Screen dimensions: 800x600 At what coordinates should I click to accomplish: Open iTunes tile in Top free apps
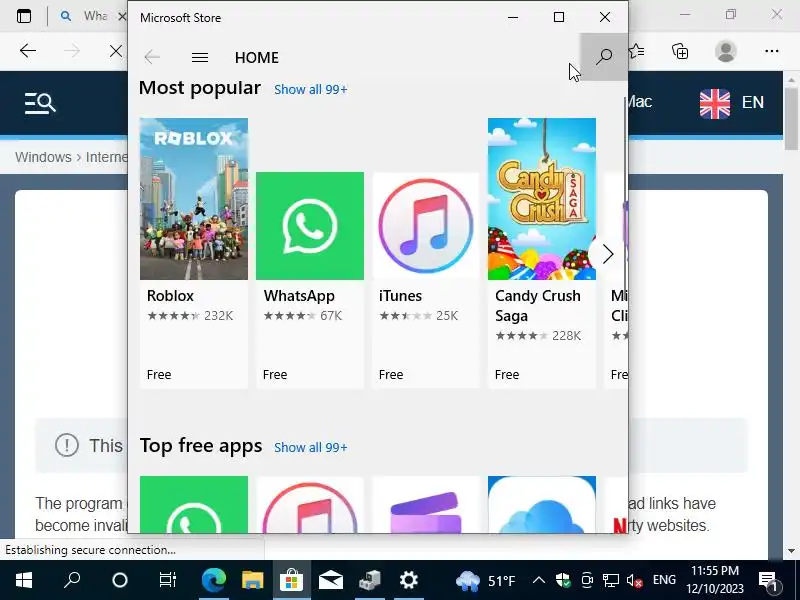click(x=310, y=505)
